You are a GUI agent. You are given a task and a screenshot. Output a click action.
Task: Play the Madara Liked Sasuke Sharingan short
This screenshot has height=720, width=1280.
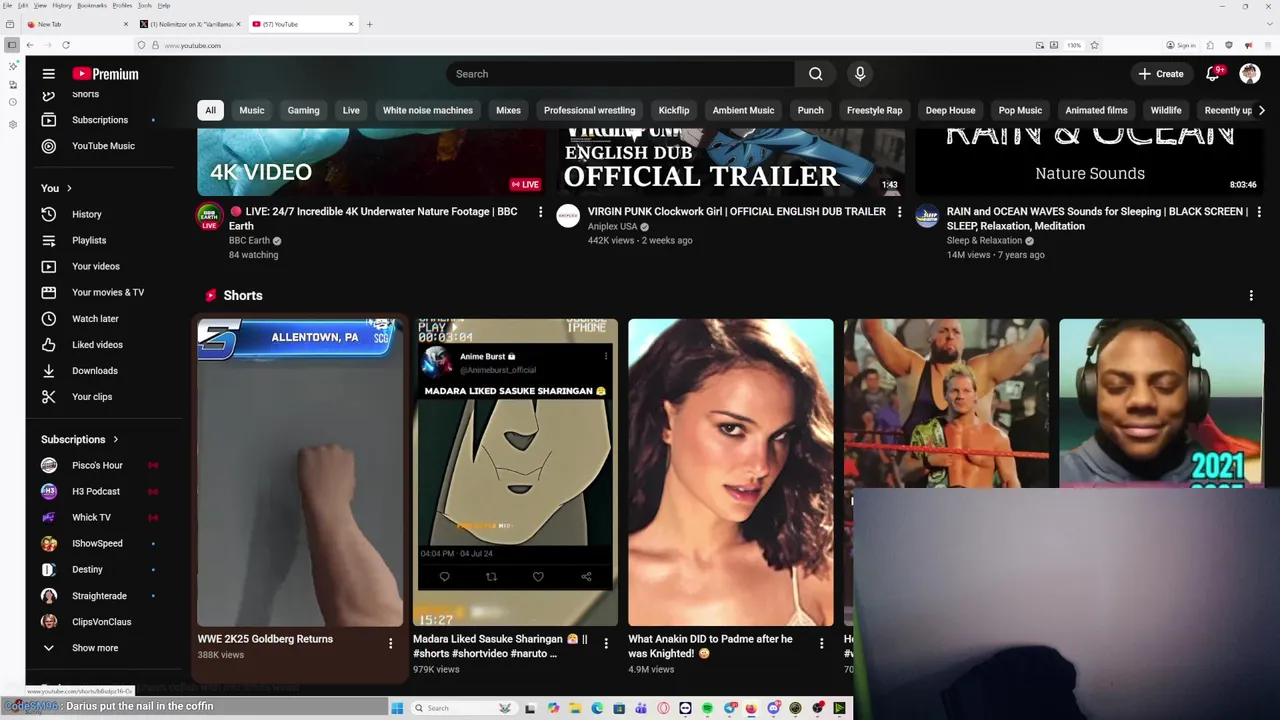[x=515, y=472]
